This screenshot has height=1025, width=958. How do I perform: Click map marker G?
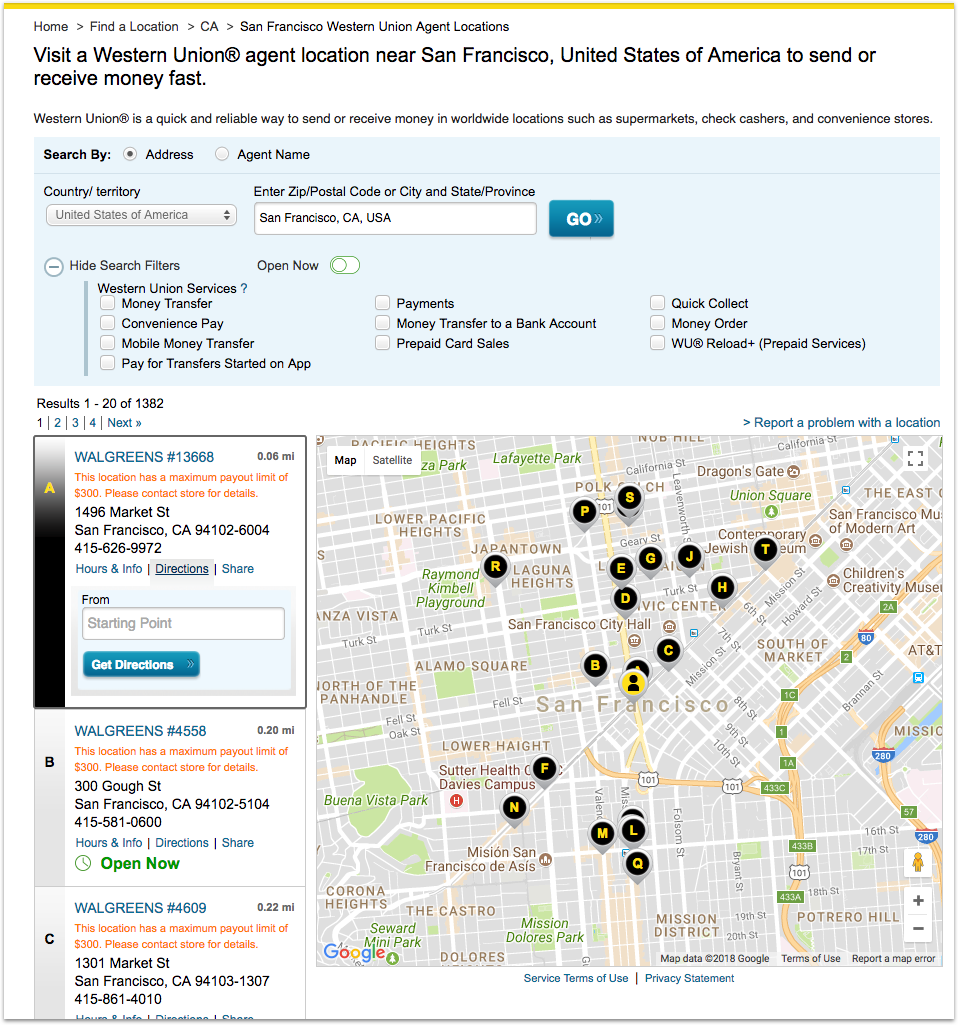pos(650,558)
